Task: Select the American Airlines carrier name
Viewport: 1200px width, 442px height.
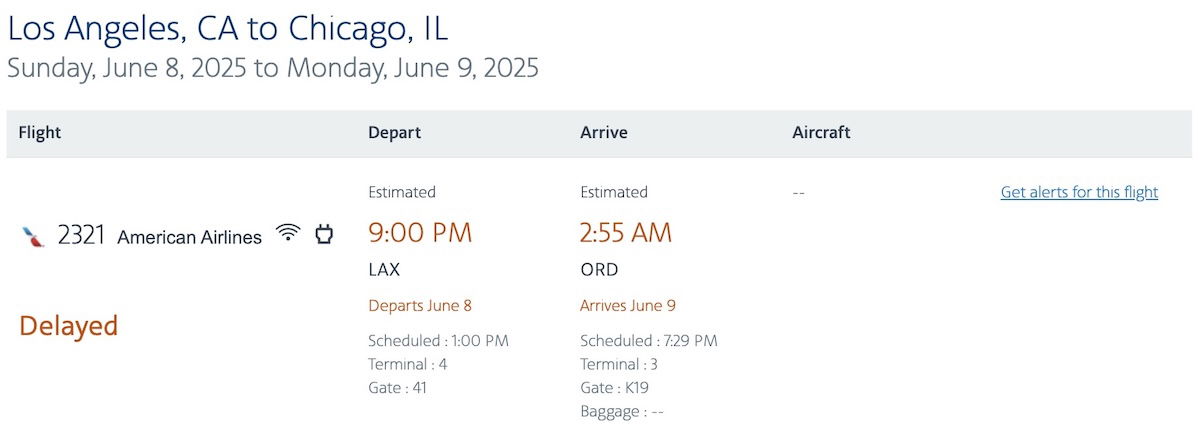Action: (x=189, y=237)
